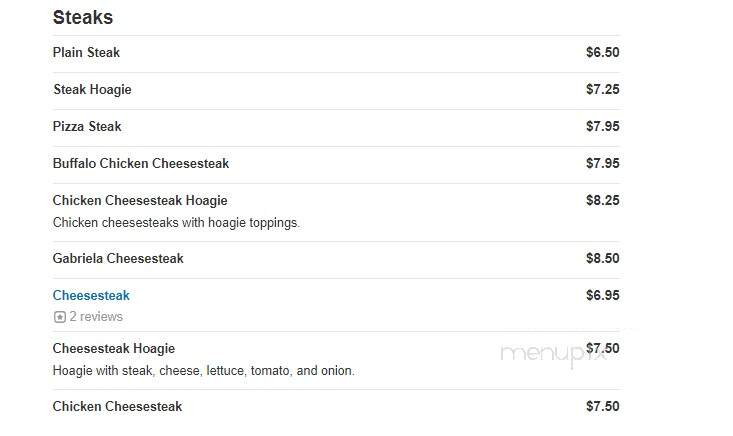Open the Cheesesteak menu item link
This screenshot has width=733, height=436.
point(91,295)
